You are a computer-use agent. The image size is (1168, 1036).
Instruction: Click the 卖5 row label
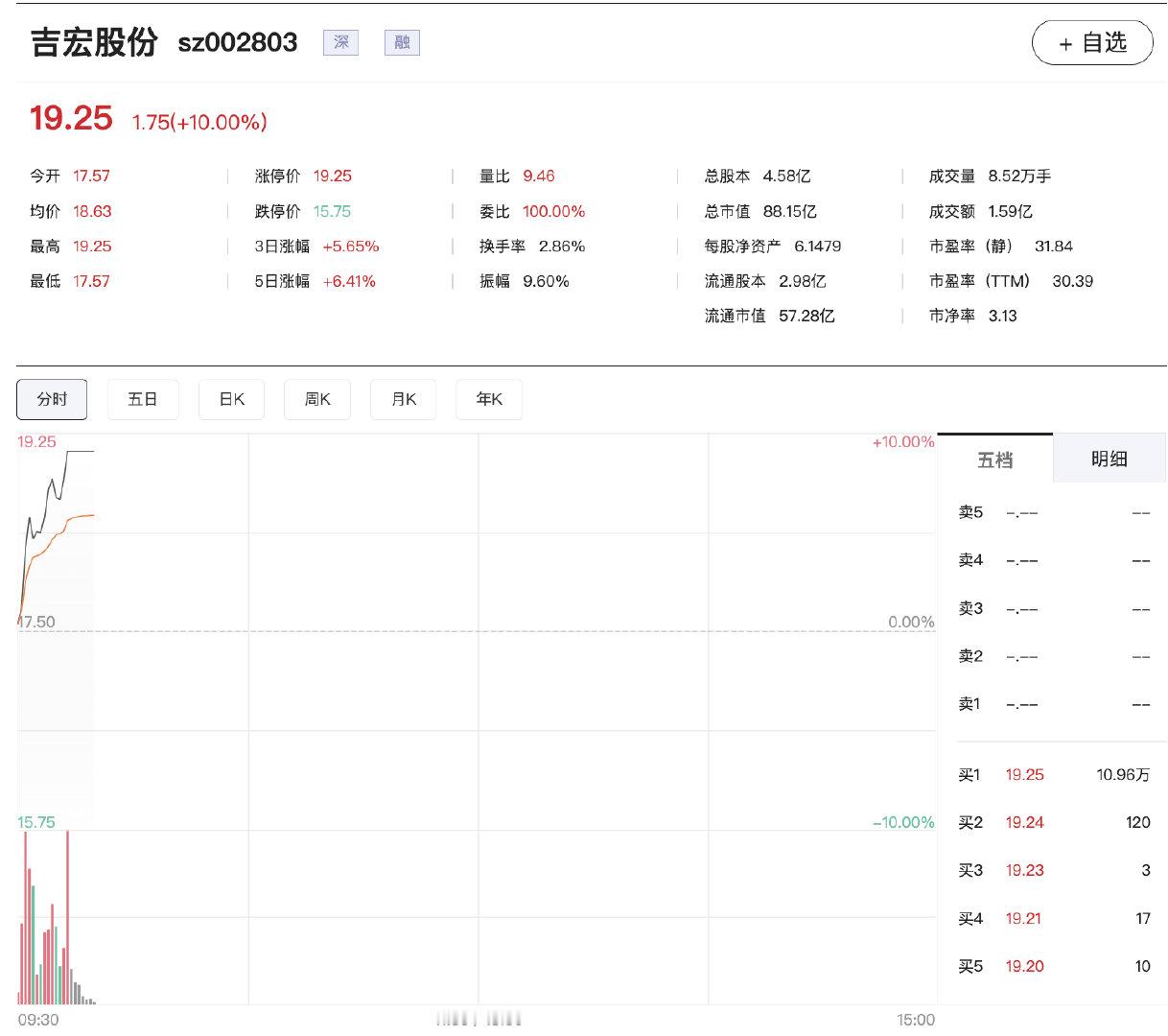coord(970,513)
